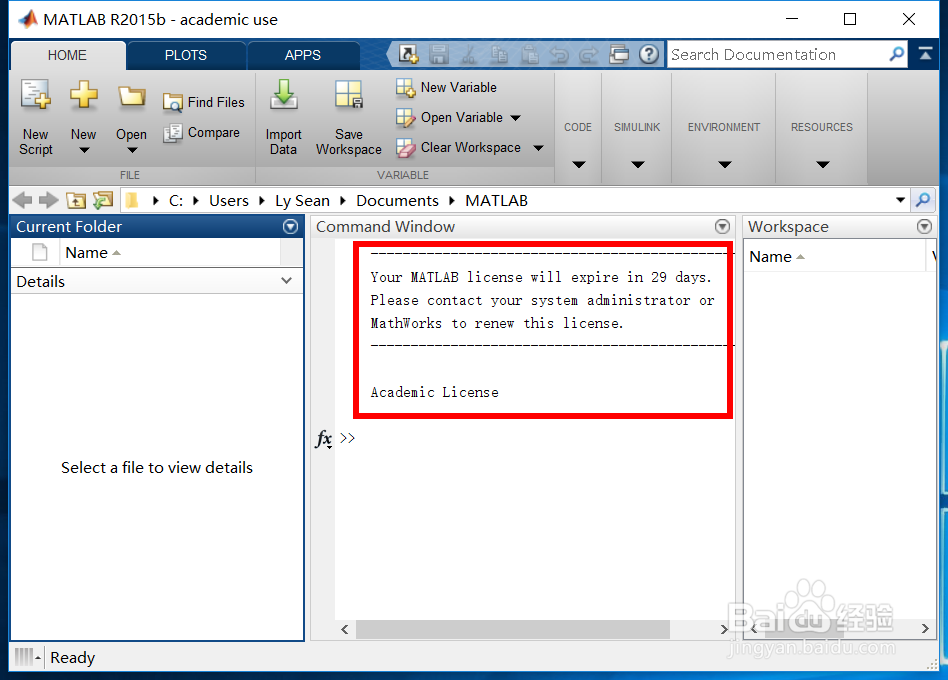This screenshot has width=948, height=680.
Task: Open Workspace panel actions menu
Action: tap(924, 227)
